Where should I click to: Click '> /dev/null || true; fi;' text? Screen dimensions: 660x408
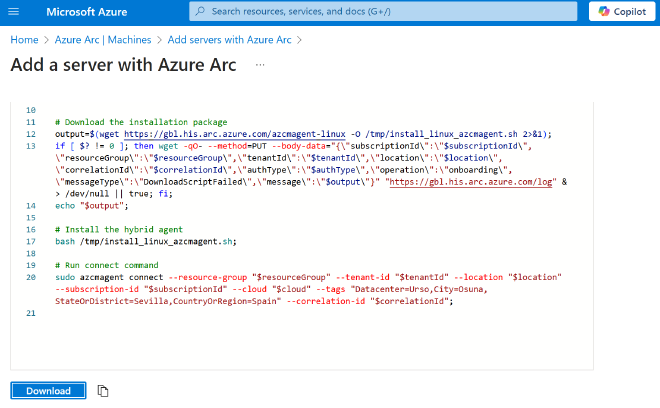tap(114, 194)
